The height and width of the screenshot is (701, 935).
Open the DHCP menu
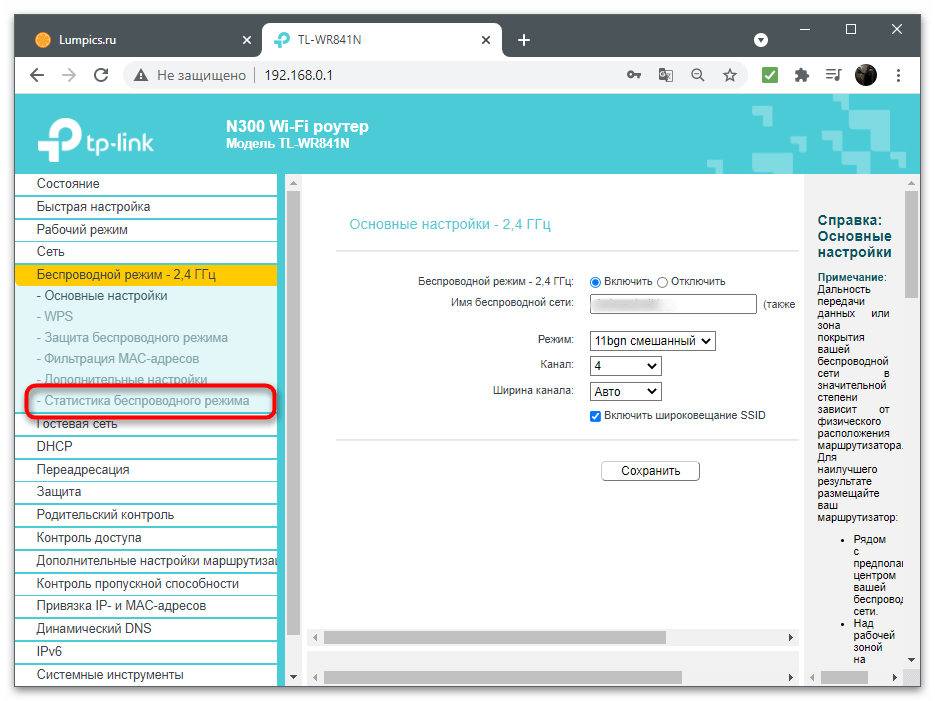point(146,447)
